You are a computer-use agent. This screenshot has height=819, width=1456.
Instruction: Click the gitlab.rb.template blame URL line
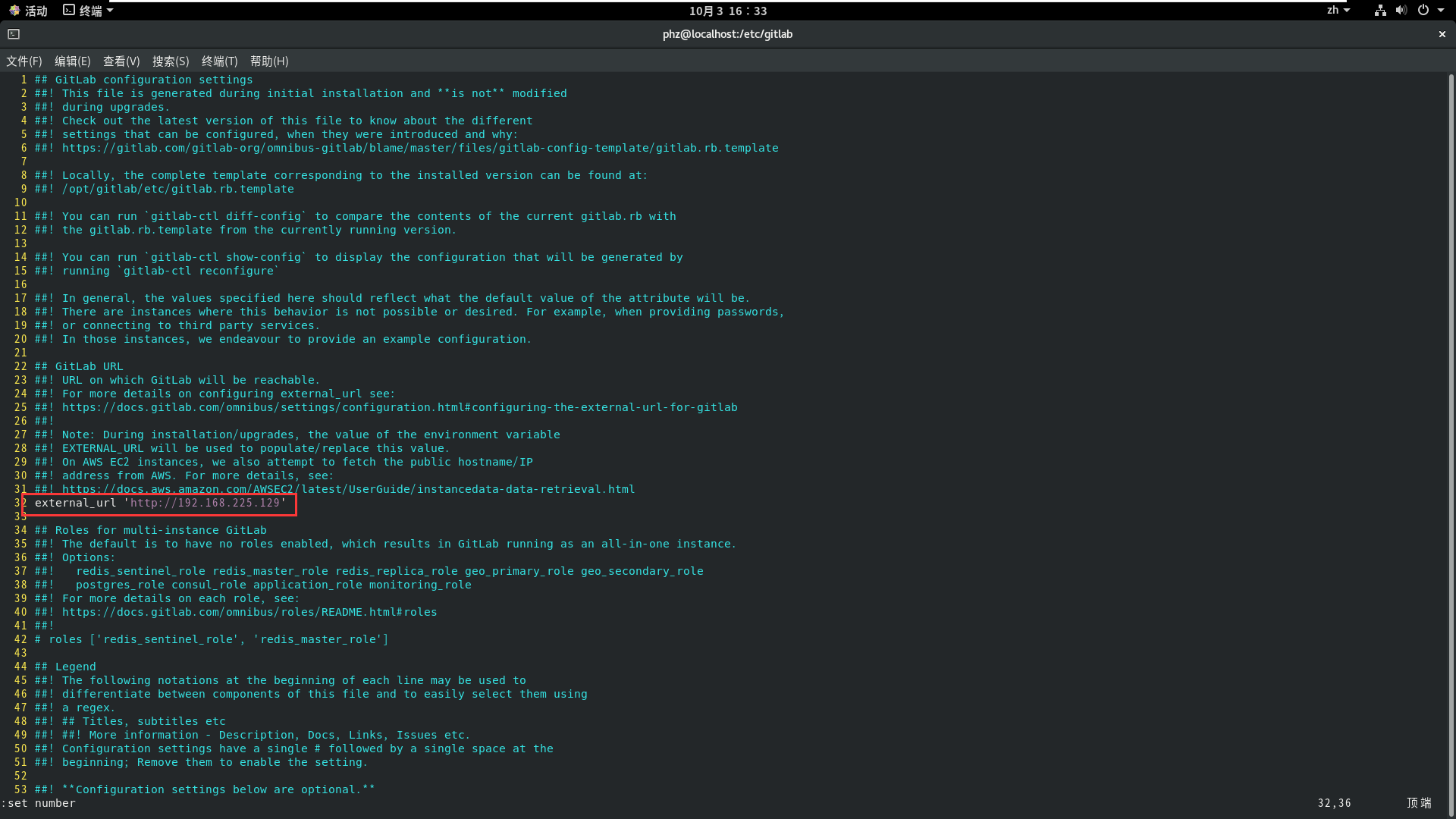[x=420, y=148]
